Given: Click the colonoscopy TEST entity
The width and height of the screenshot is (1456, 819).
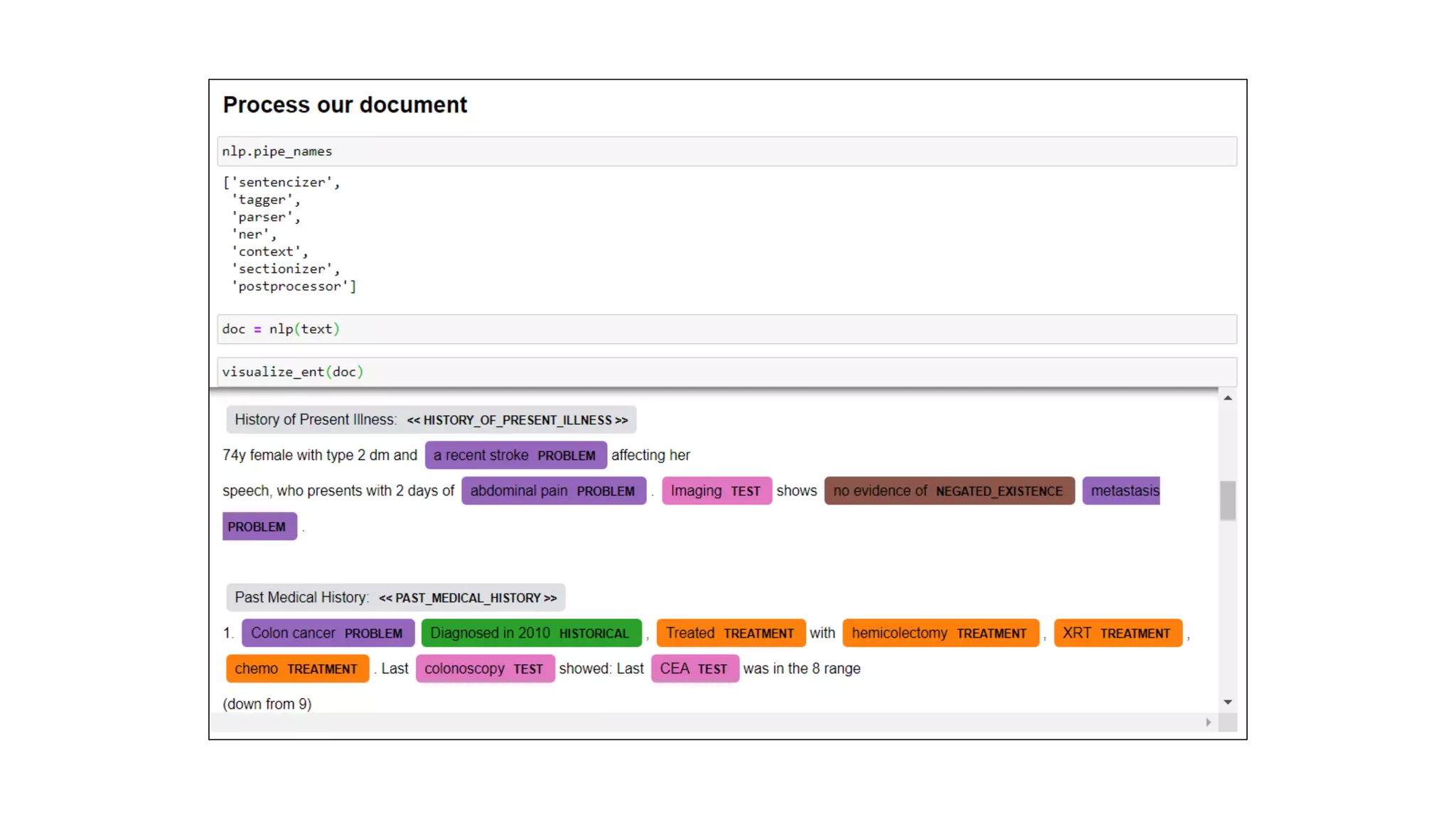Looking at the screenshot, I should click(484, 669).
